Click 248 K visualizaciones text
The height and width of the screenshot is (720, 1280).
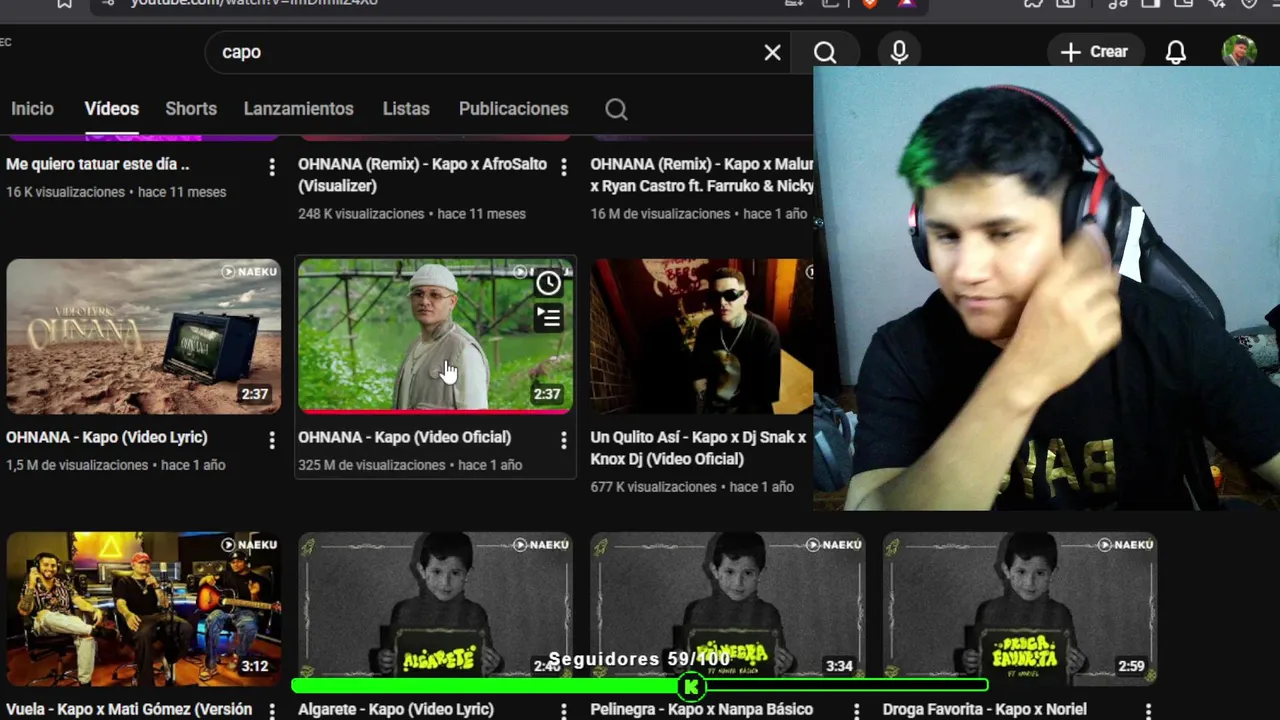361,214
